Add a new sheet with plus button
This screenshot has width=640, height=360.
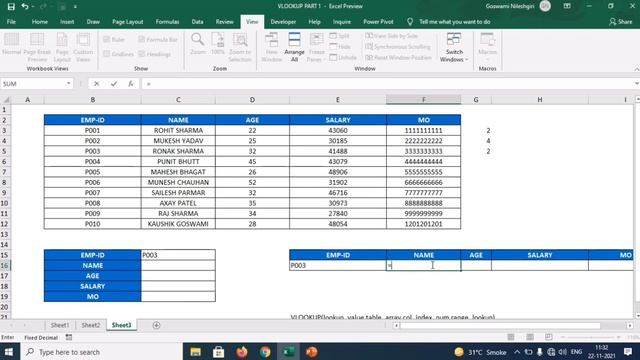(156, 325)
